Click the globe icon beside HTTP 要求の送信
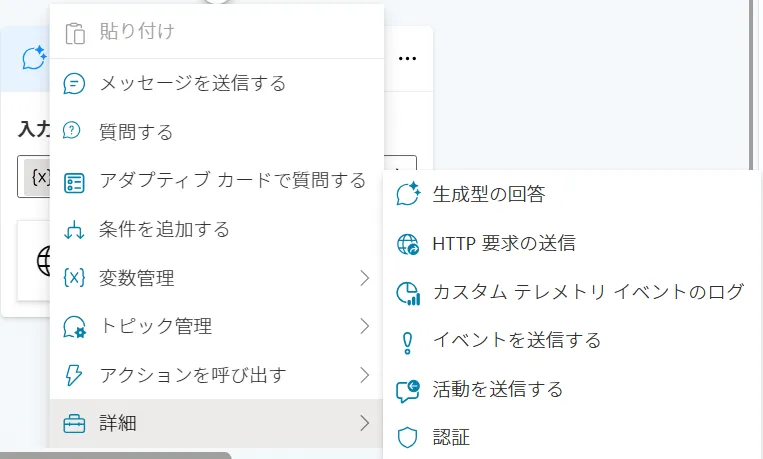763x459 pixels. 407,243
